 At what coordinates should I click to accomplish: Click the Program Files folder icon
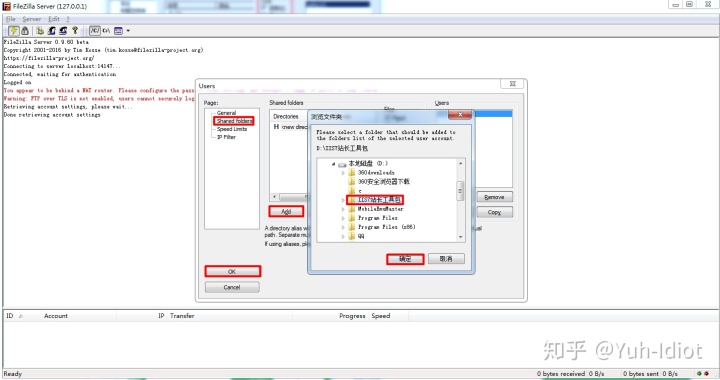352,218
